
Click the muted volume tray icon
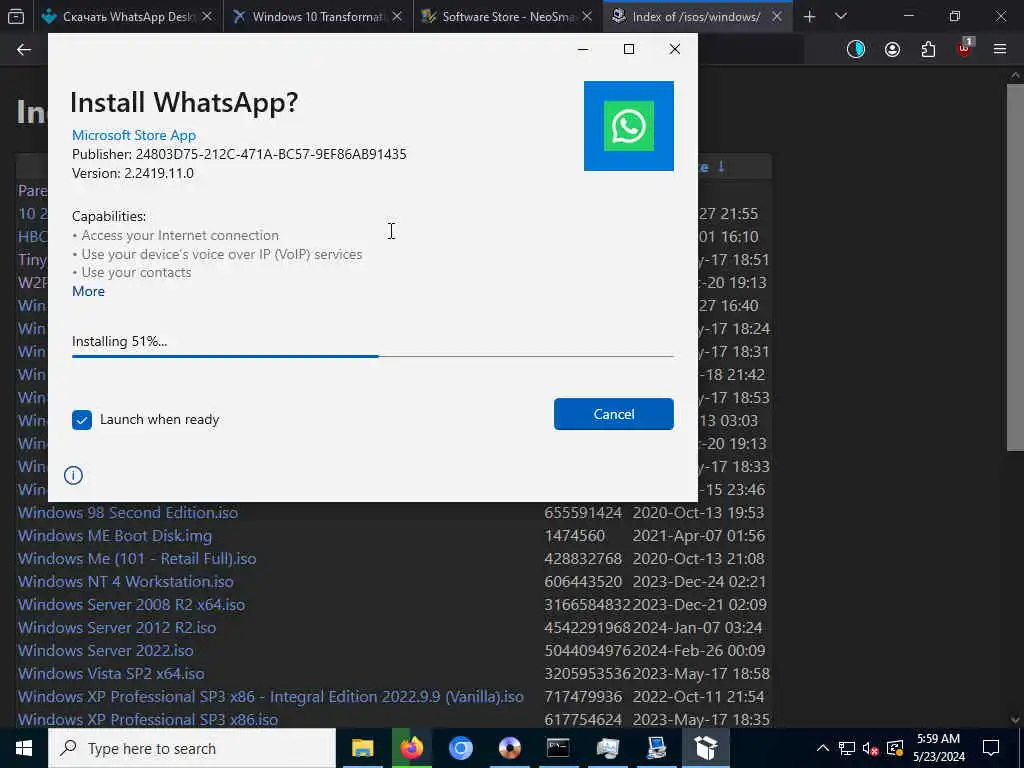(871, 748)
